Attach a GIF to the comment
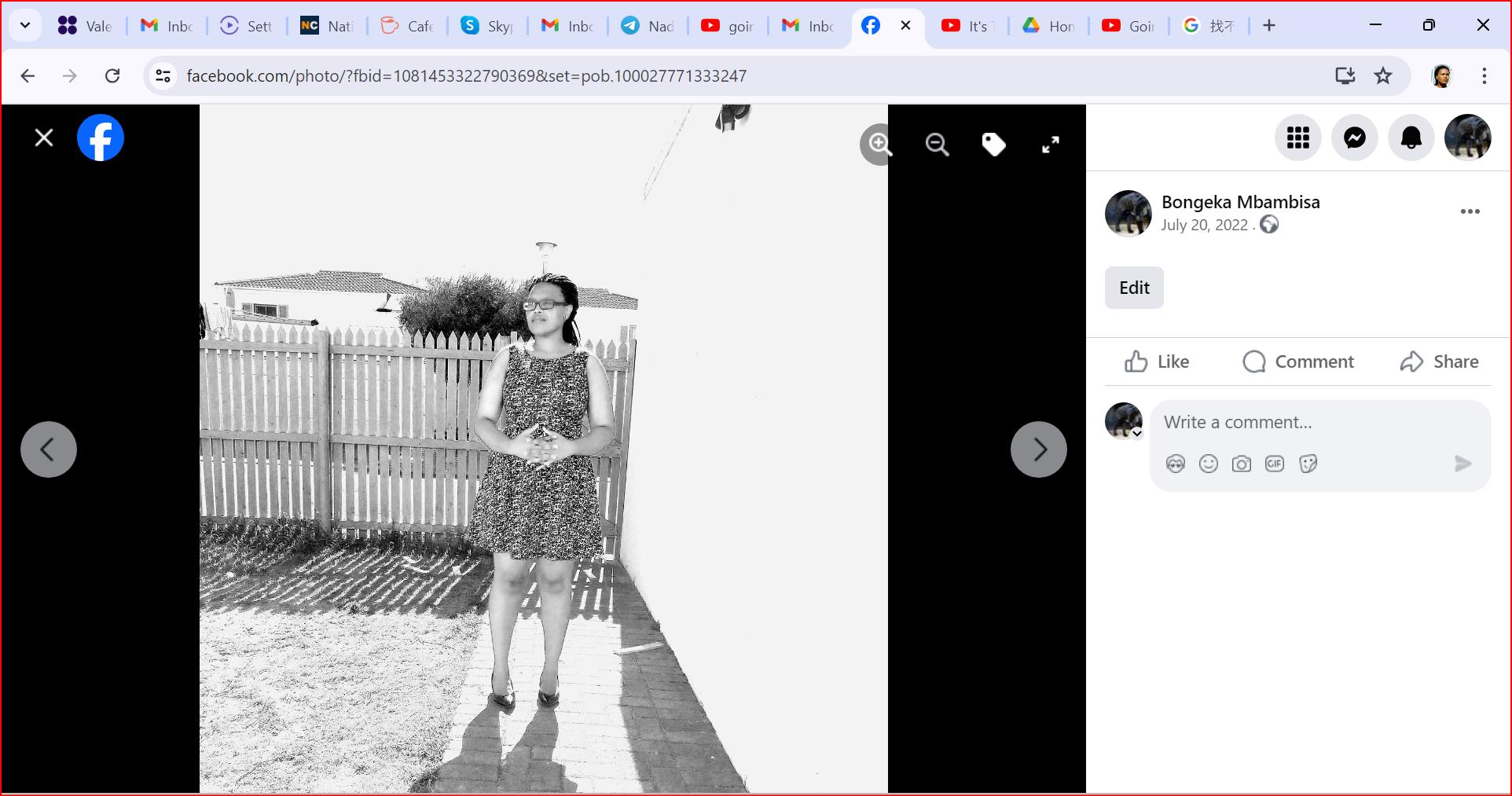 [x=1274, y=464]
